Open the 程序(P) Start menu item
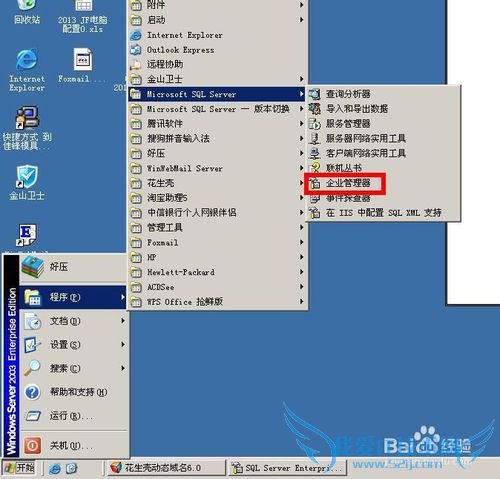This screenshot has width=500, height=479. point(73,297)
